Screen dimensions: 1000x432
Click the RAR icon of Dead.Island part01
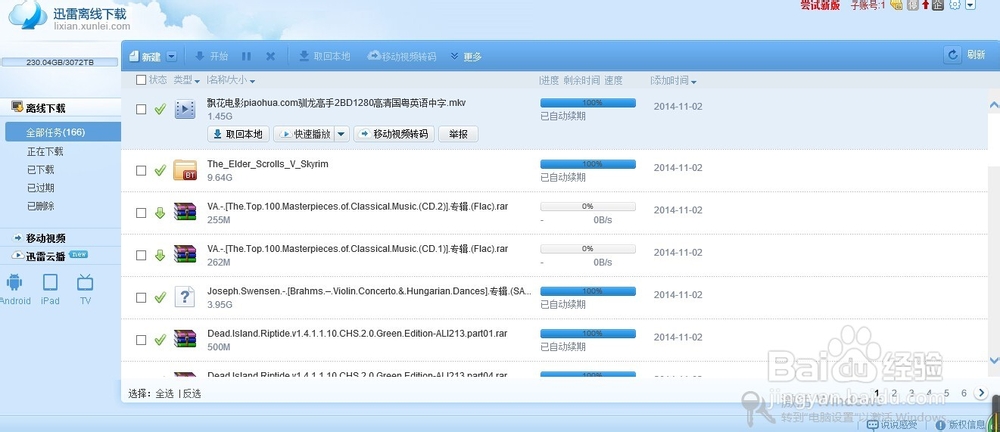coord(185,339)
